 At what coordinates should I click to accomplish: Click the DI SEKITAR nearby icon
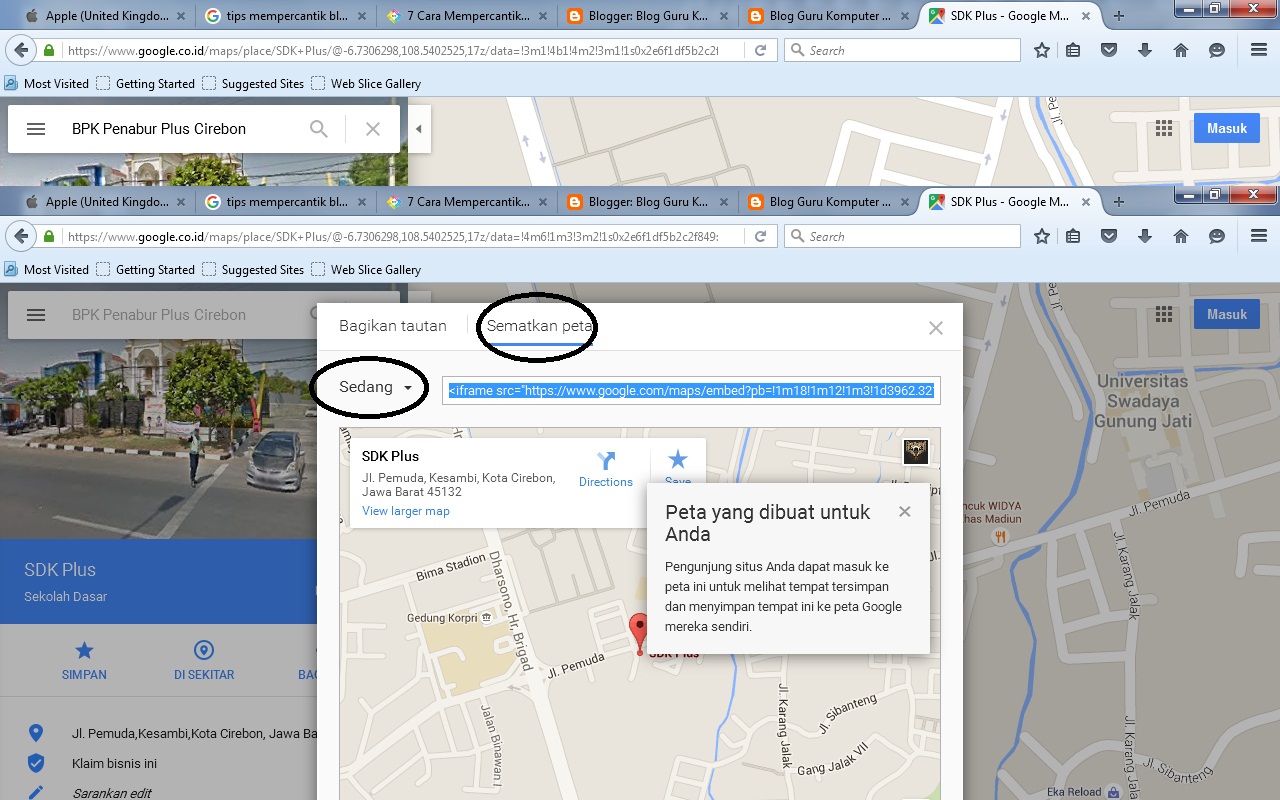tap(204, 650)
